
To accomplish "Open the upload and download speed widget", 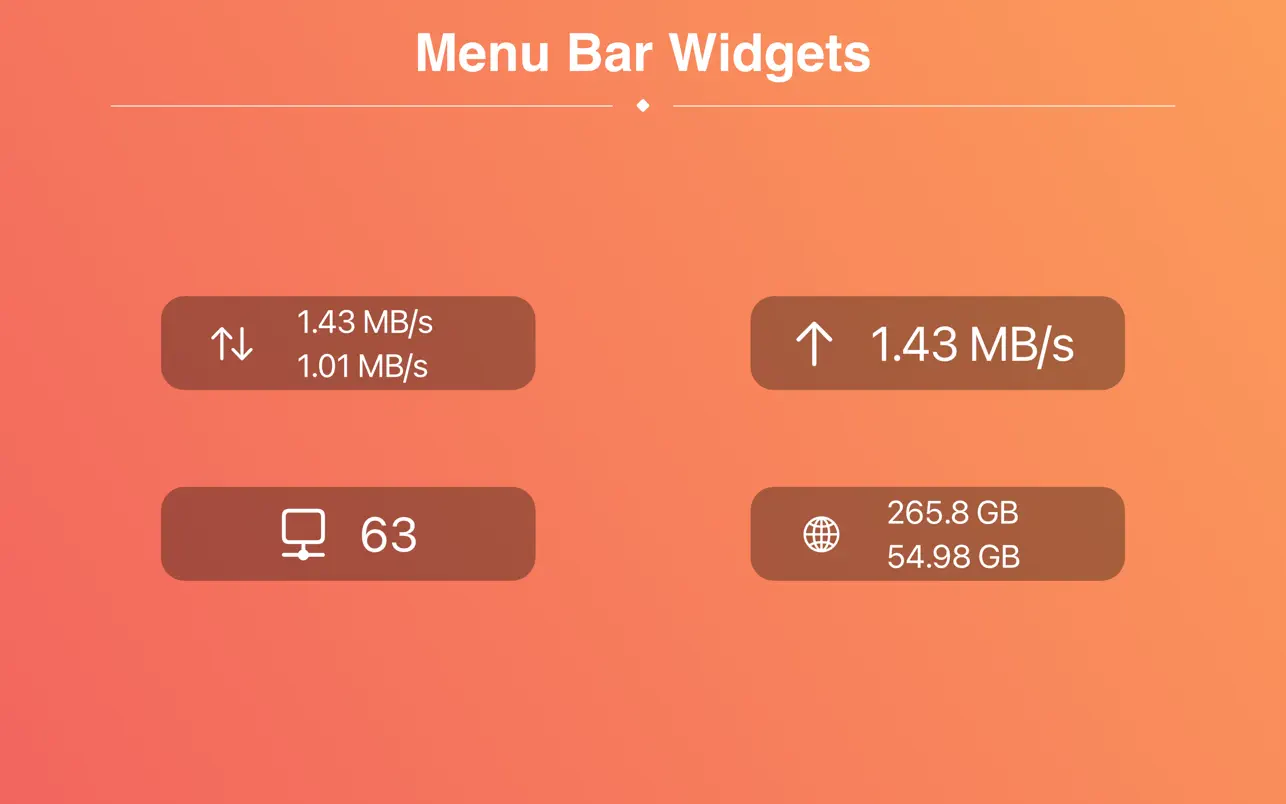I will point(348,343).
